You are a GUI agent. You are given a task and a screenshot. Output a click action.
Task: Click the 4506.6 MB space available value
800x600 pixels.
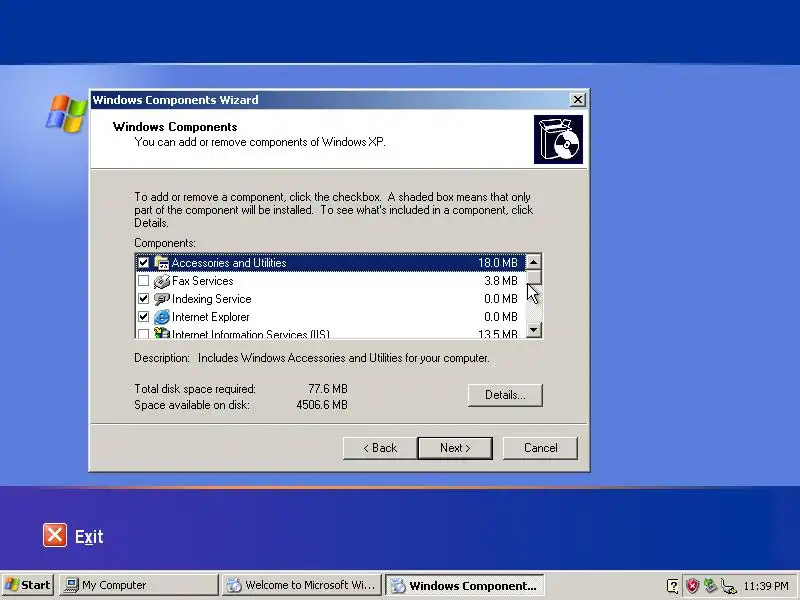click(x=322, y=405)
